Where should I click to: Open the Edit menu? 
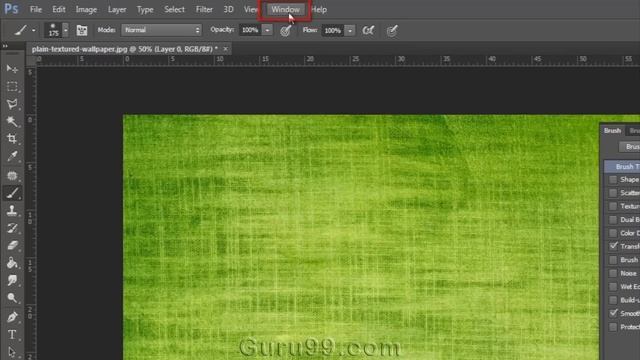pyautogui.click(x=58, y=9)
